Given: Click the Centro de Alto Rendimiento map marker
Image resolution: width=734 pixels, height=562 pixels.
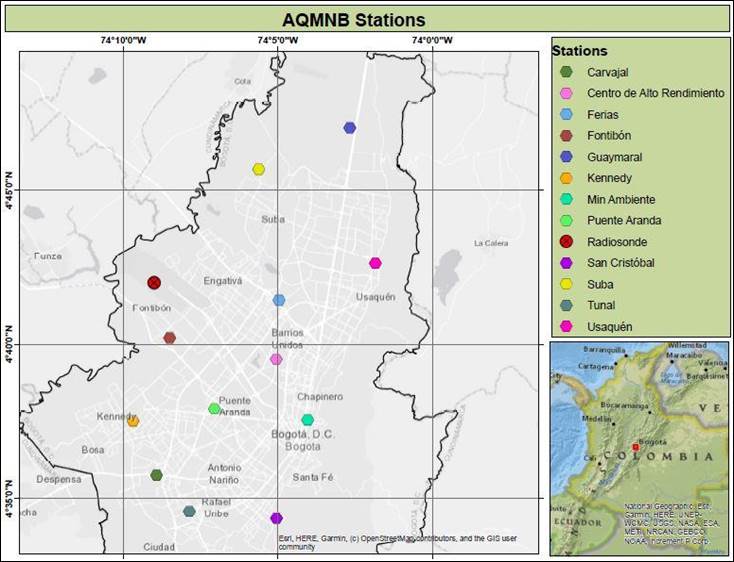Looking at the screenshot, I should point(276,359).
